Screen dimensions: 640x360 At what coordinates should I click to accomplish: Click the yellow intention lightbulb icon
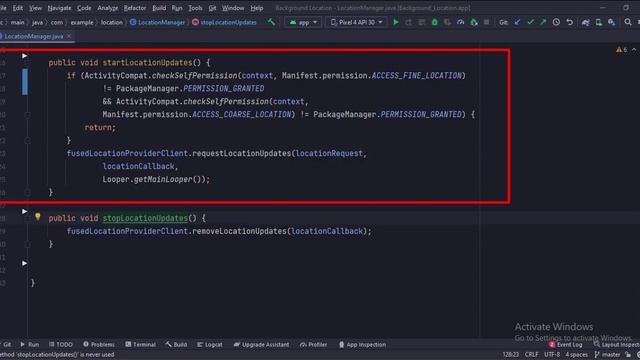[x=38, y=217]
